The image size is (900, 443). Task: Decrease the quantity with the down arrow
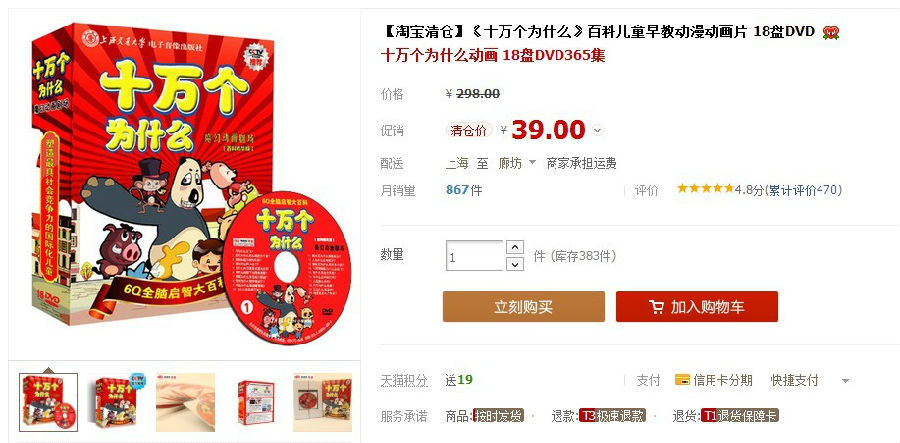(x=515, y=264)
